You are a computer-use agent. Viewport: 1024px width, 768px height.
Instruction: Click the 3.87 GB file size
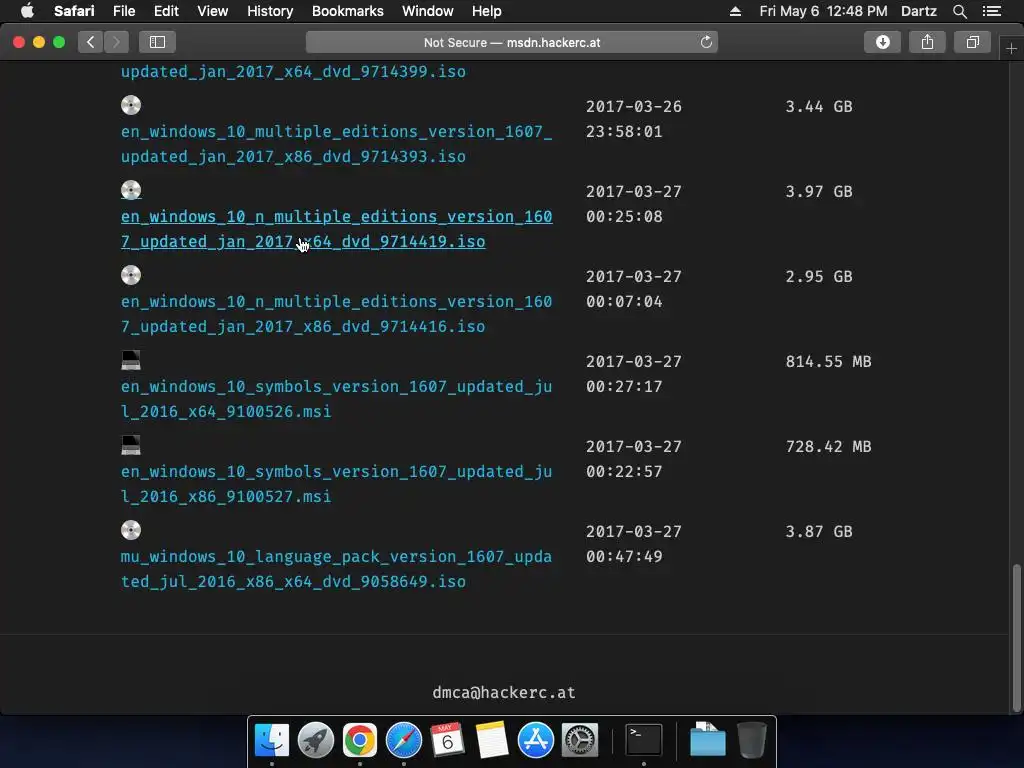pos(818,531)
